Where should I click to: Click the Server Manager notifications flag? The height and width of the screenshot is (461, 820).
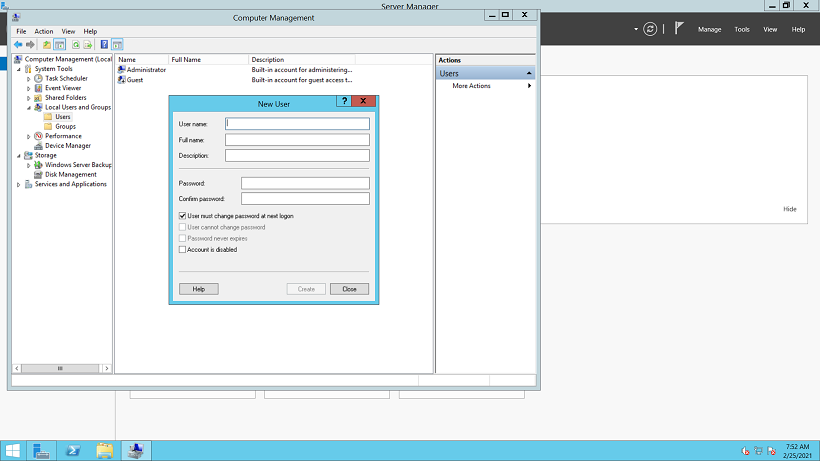click(679, 28)
